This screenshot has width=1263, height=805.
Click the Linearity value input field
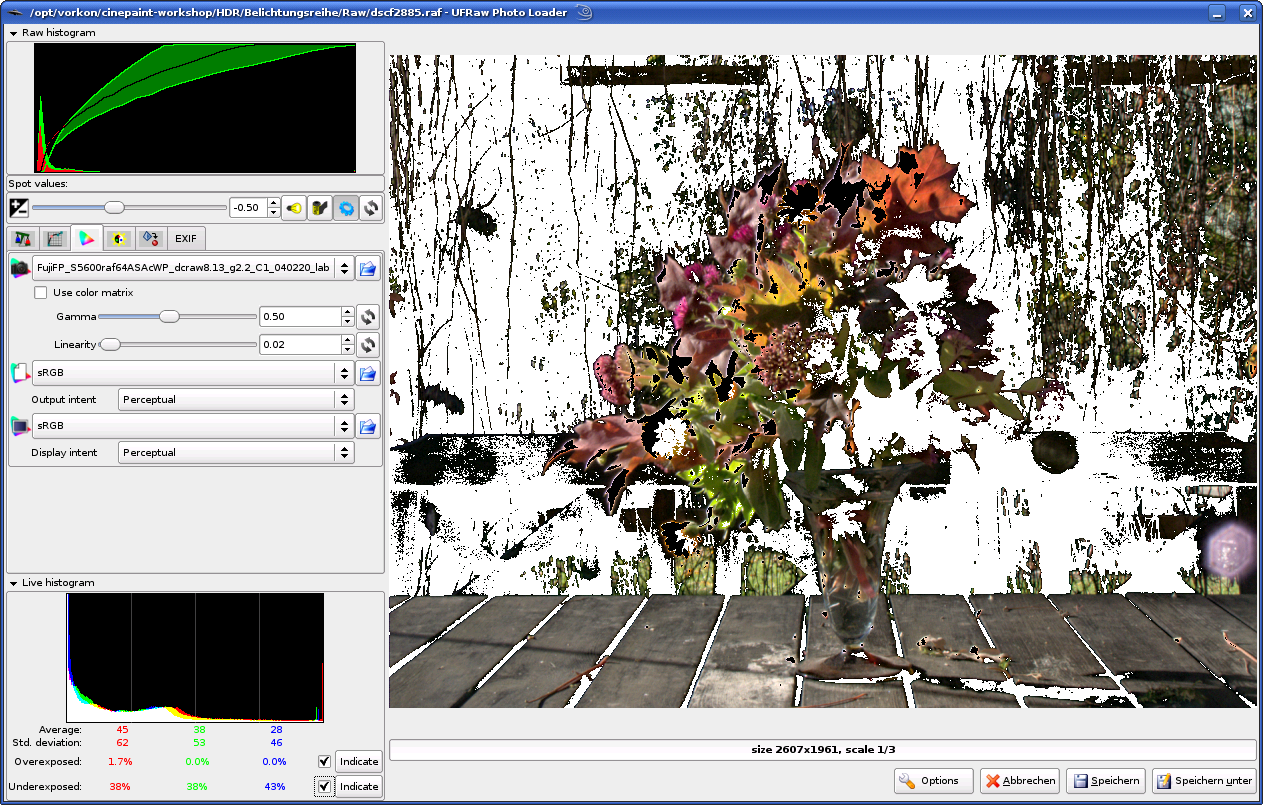299,345
